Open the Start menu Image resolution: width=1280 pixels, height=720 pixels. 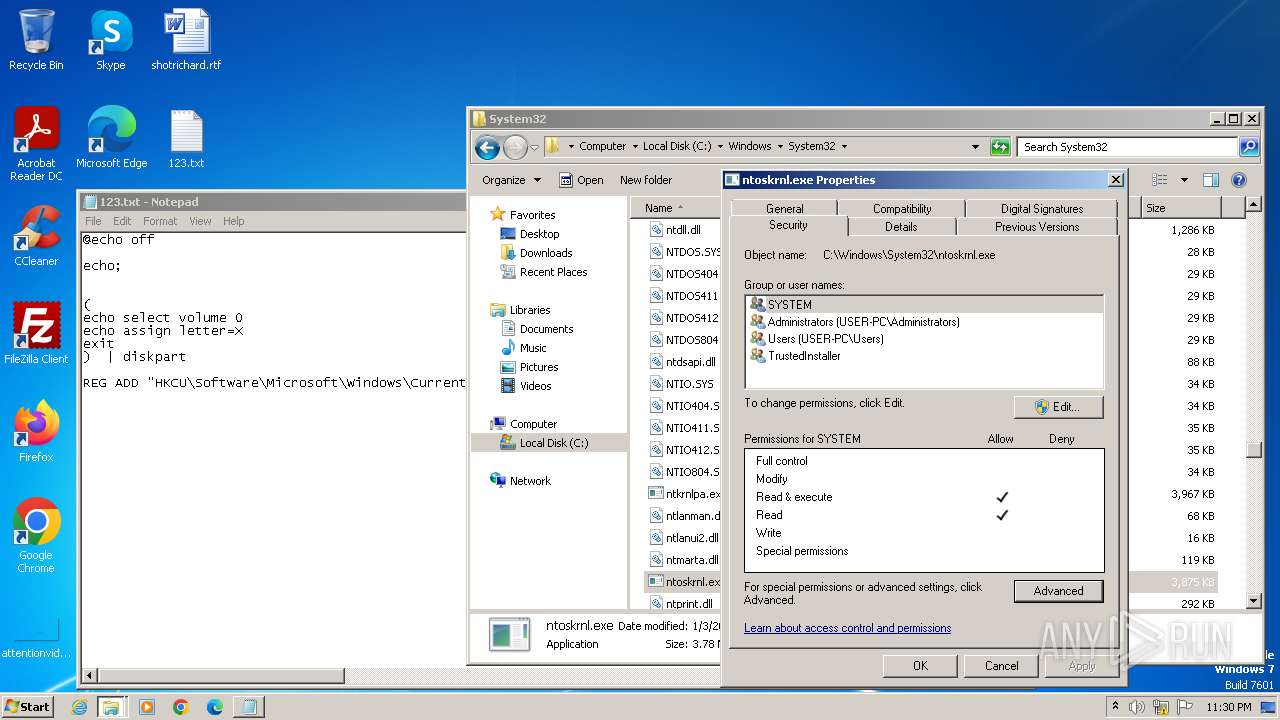27,707
